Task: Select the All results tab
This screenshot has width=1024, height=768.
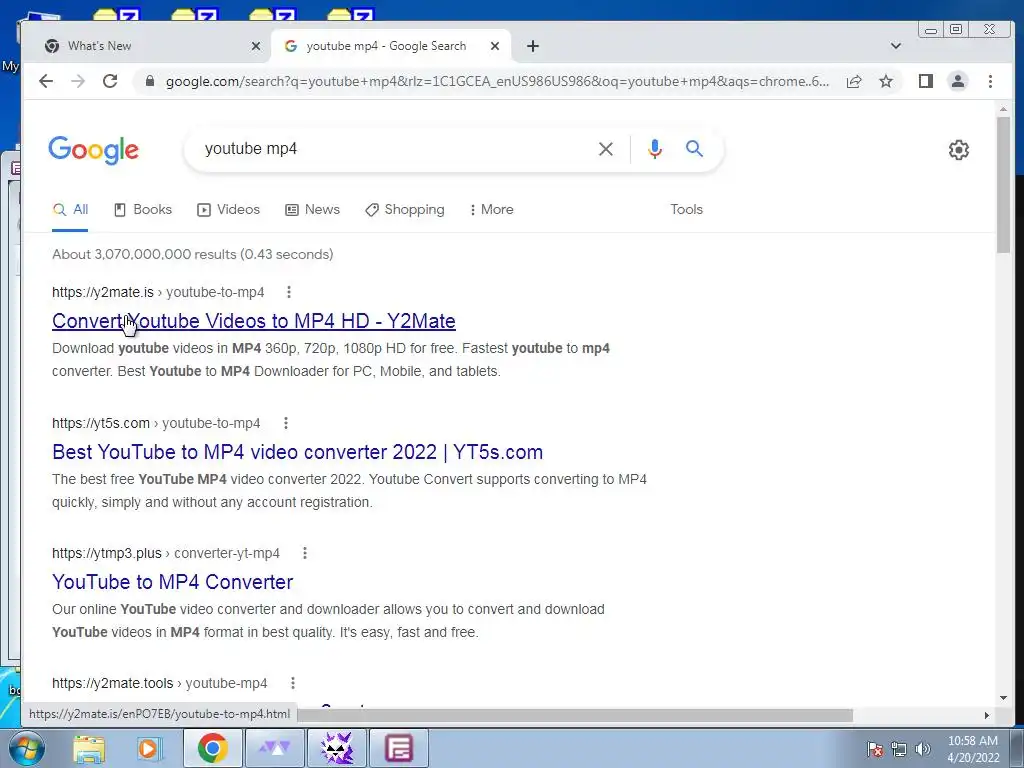Action: coord(70,210)
